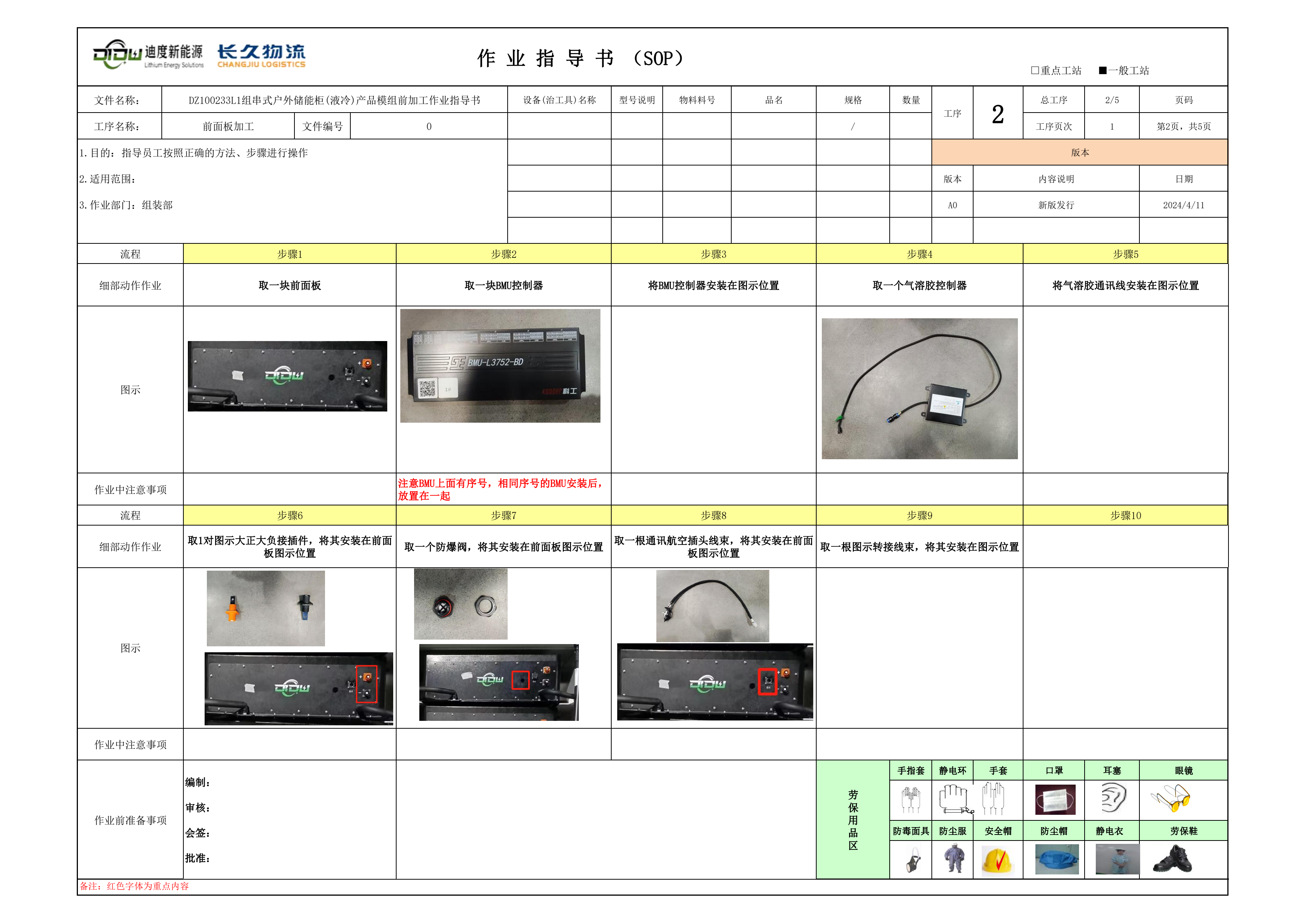The image size is (1306, 924).
Task: Check the 重点工站 checkbox
Action: (x=1035, y=70)
